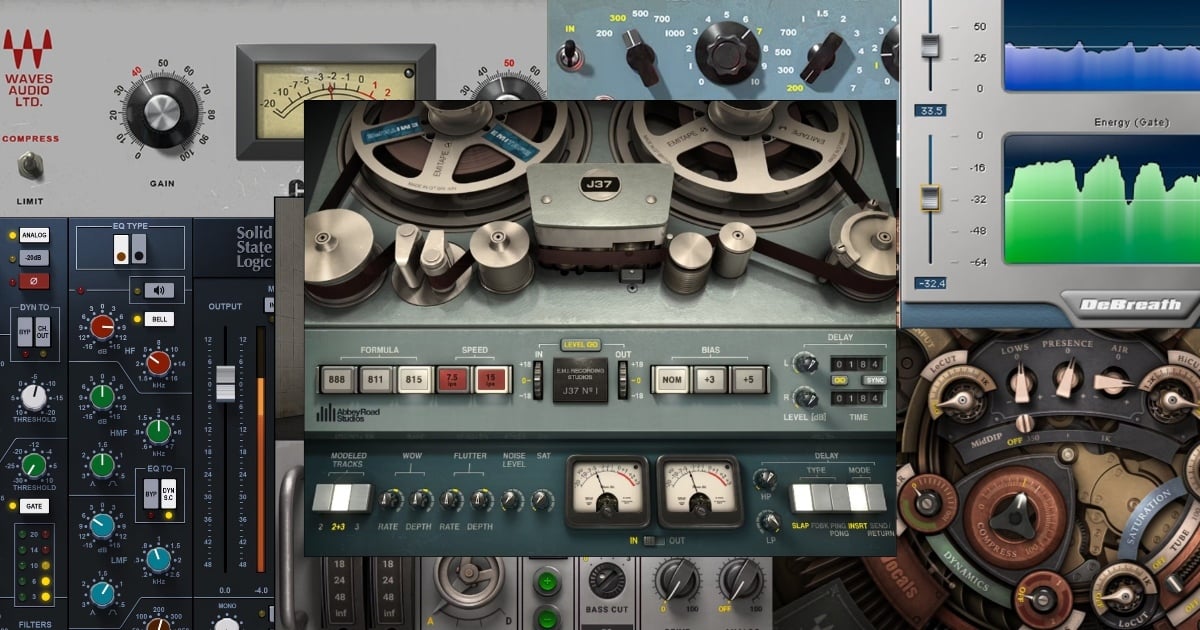Screen dimensions: 1200x630
Task: Click the DeBreath lower threshold fader at -32.4
Action: click(931, 198)
